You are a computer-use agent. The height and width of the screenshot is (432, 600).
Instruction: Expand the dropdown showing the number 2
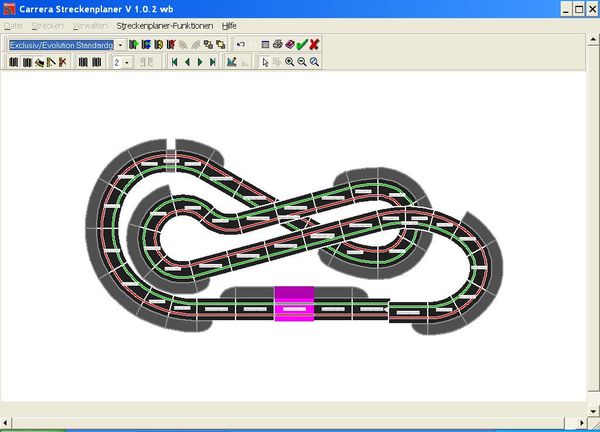point(127,62)
